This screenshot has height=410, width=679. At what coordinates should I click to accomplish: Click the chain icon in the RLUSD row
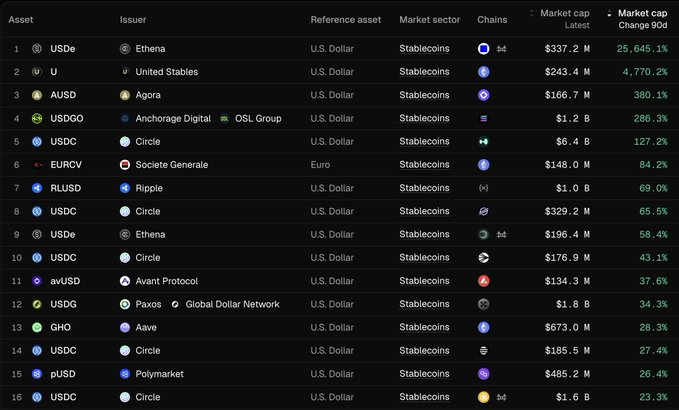tap(484, 188)
